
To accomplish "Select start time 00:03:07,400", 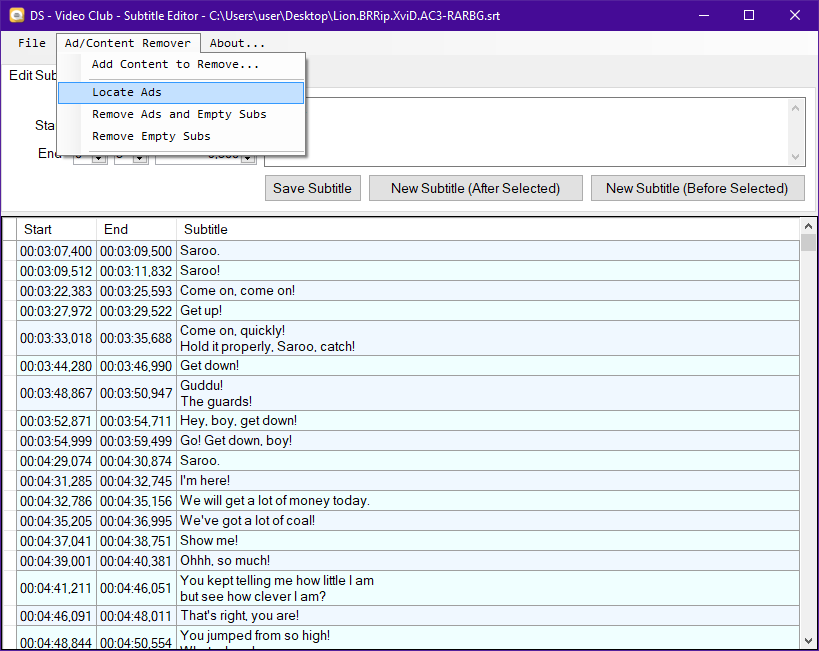I will coord(56,251).
